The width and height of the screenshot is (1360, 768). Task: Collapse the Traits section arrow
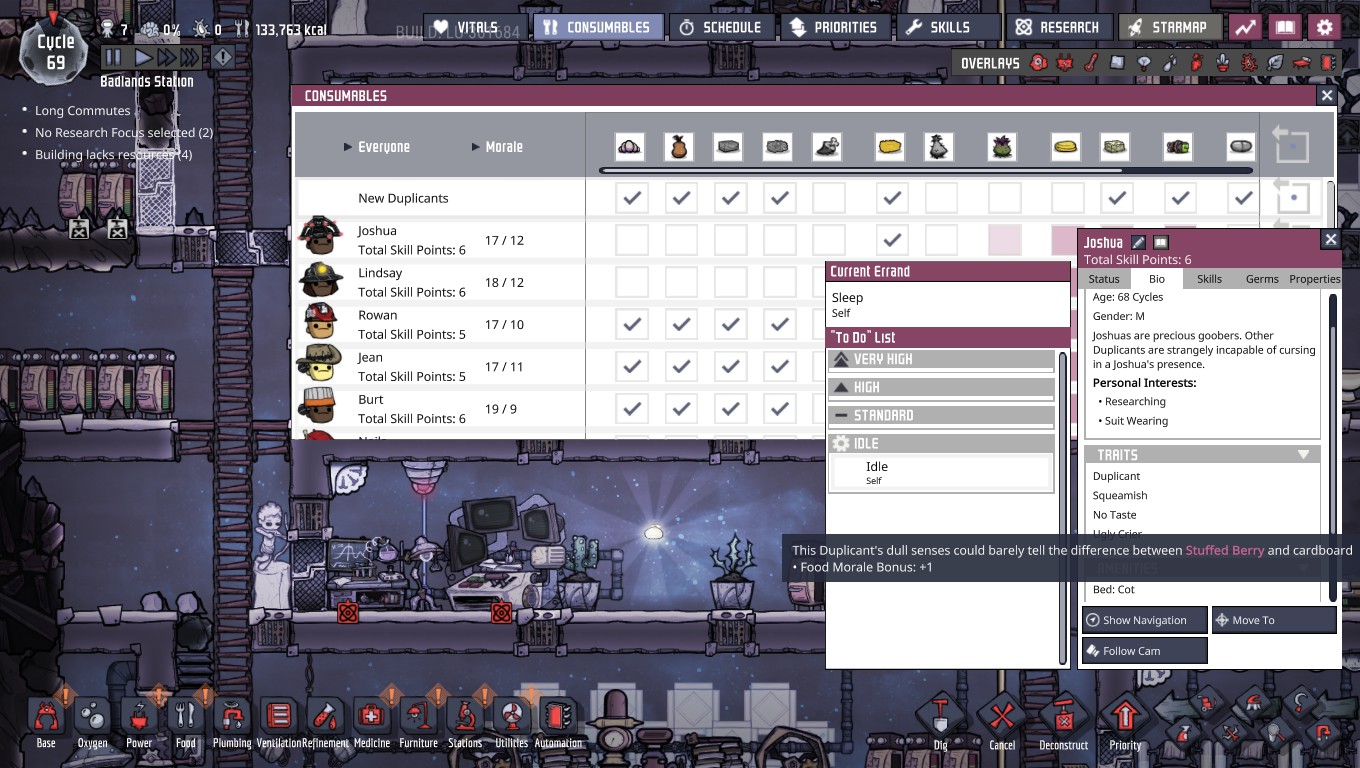pos(1303,454)
